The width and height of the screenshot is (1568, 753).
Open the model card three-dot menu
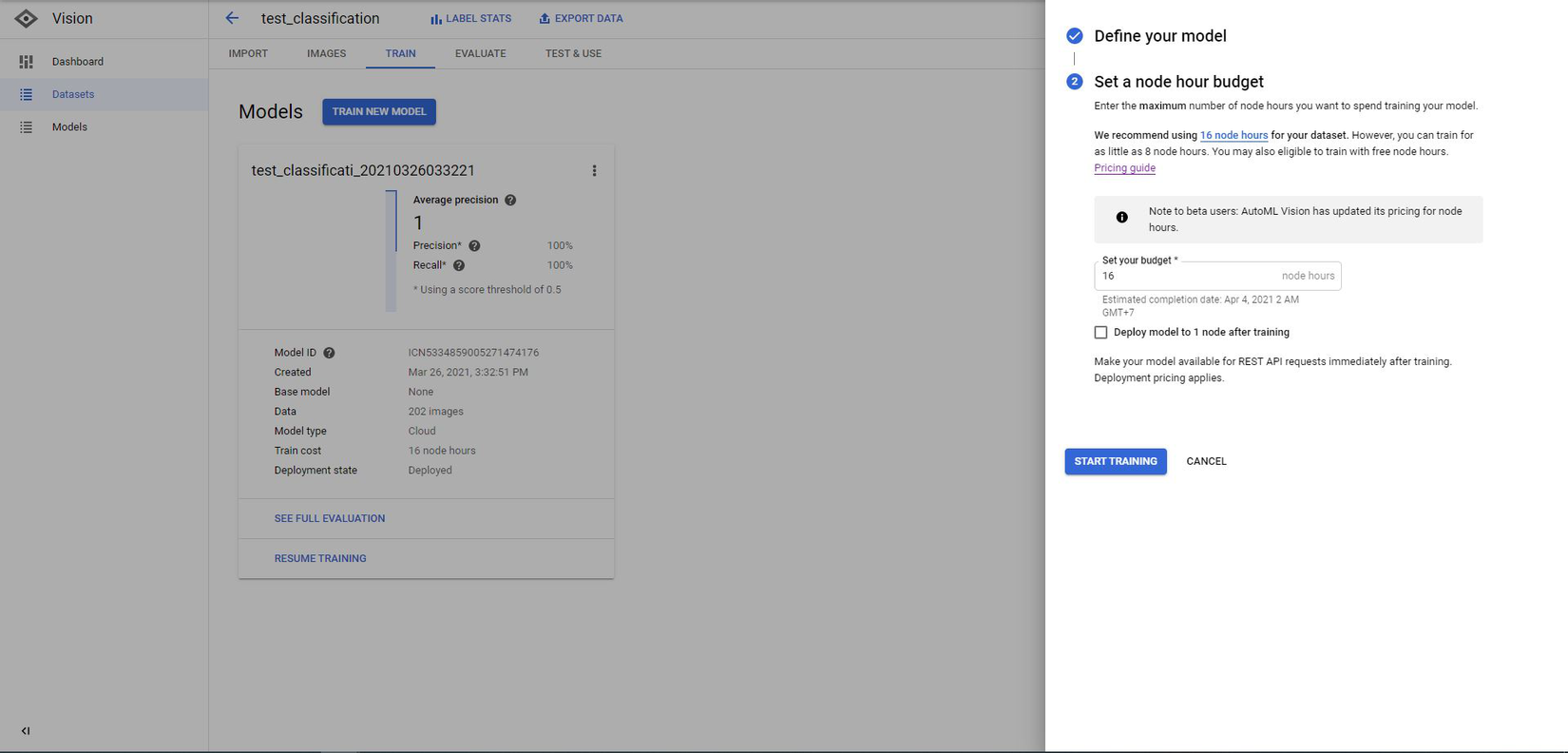click(594, 171)
